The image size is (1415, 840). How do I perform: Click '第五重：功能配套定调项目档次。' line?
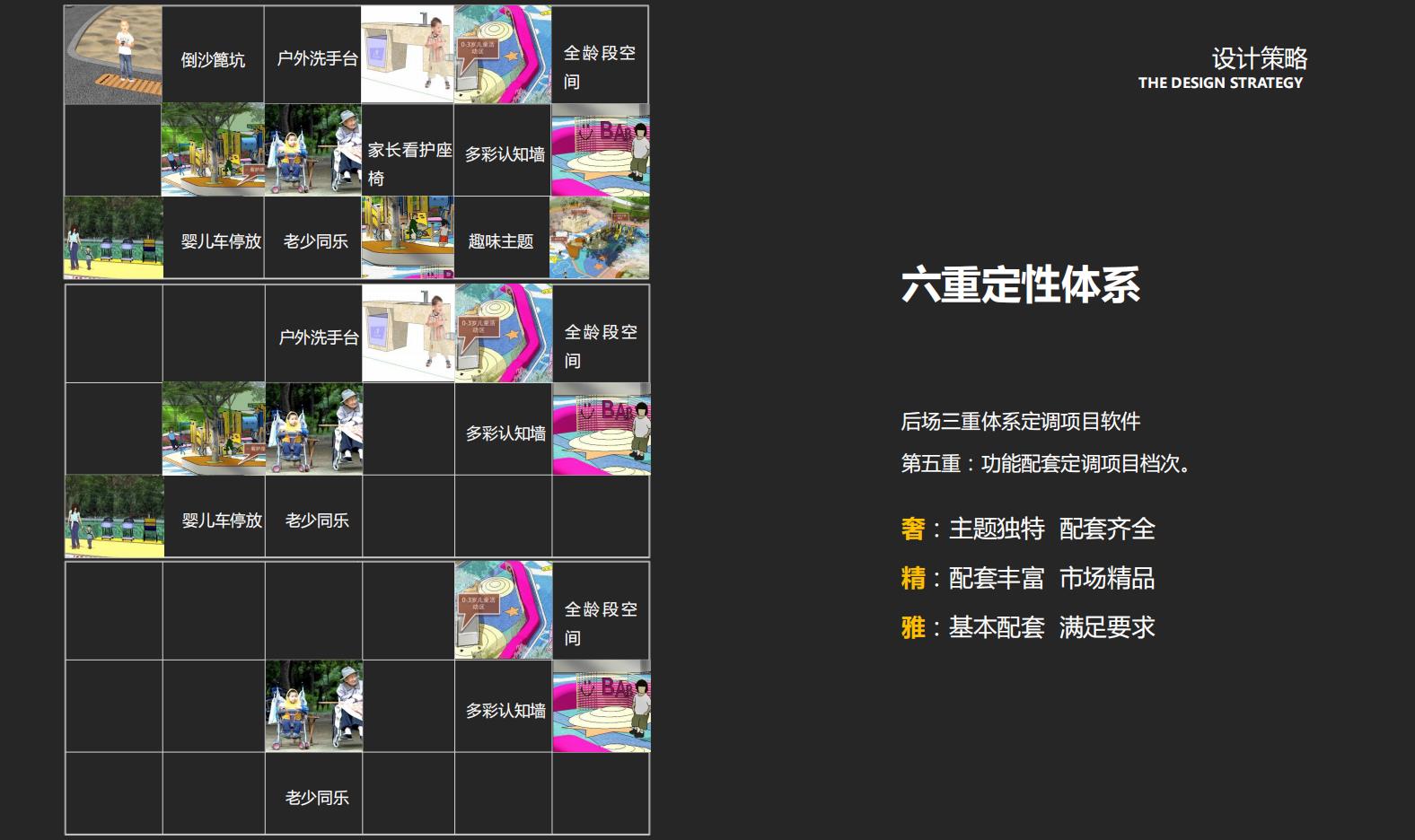pyautogui.click(x=1046, y=464)
